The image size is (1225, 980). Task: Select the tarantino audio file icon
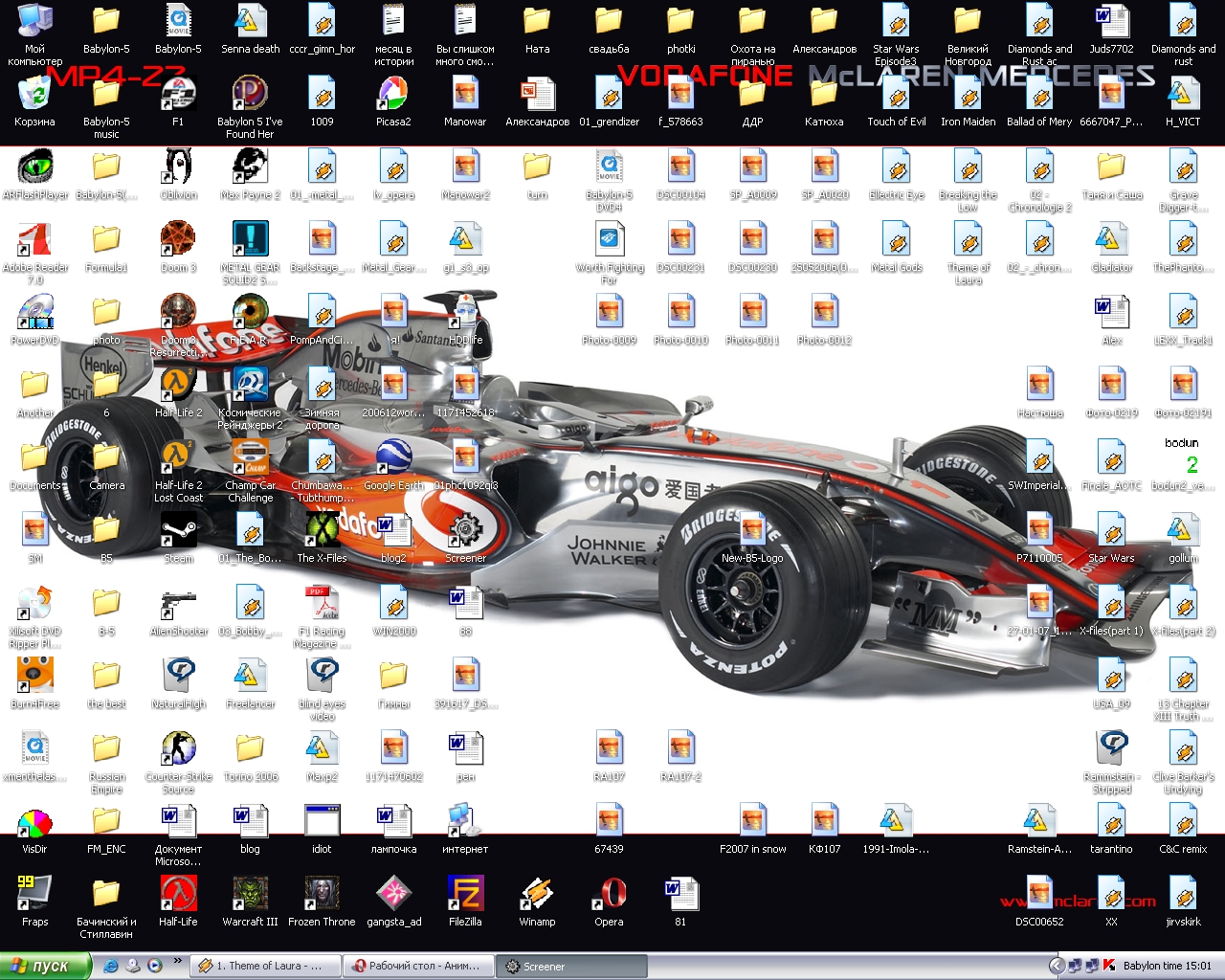pyautogui.click(x=1111, y=829)
